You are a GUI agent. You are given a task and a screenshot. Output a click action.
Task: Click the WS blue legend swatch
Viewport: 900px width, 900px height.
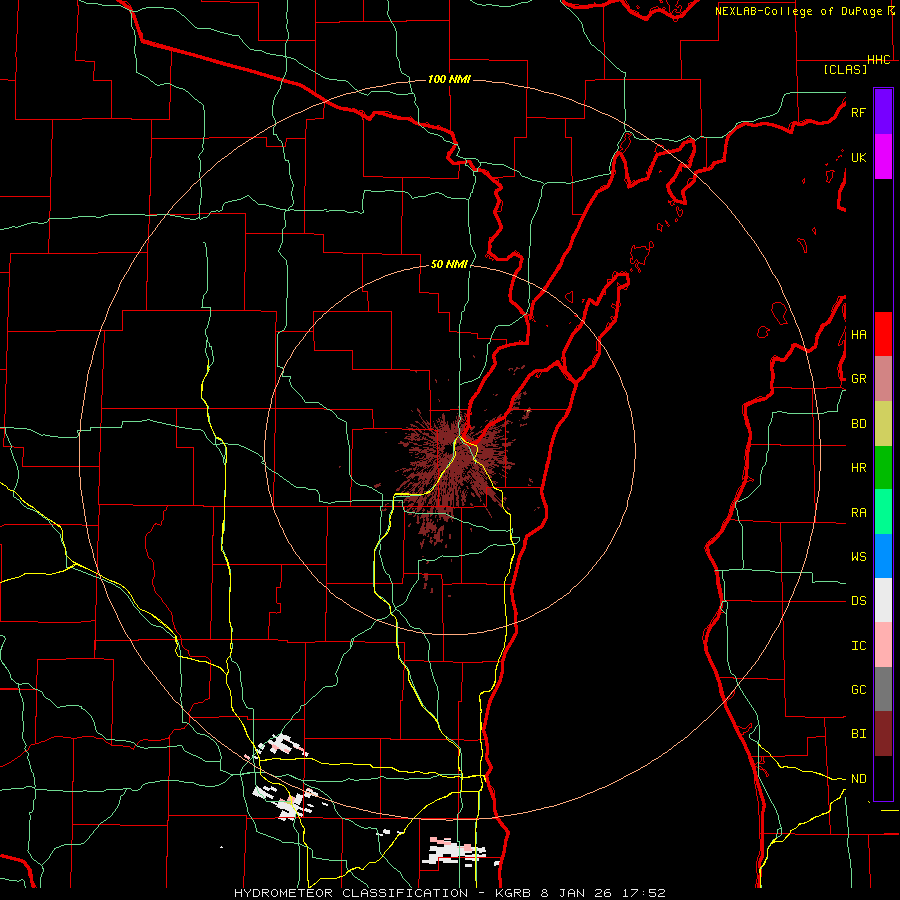pos(883,556)
